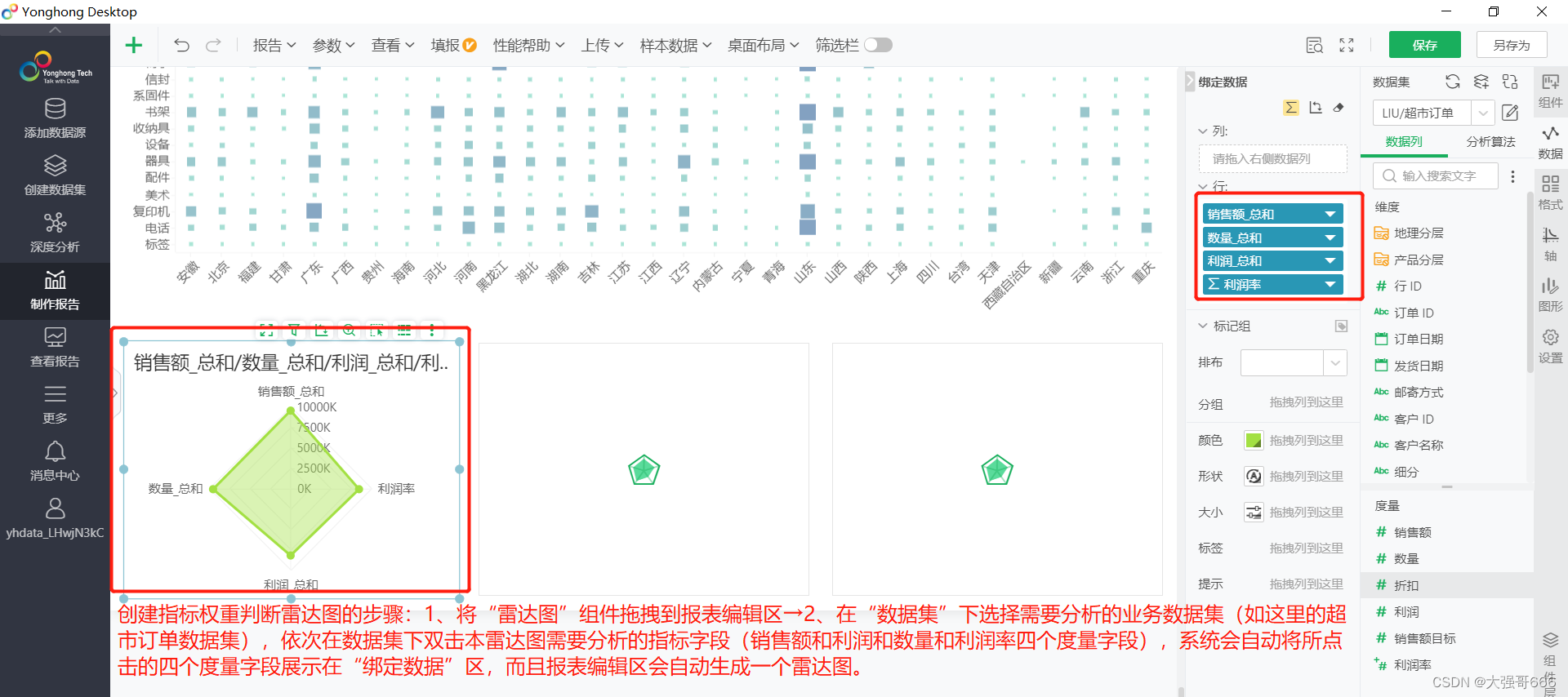Click the 另存为 save-as button

click(1511, 45)
